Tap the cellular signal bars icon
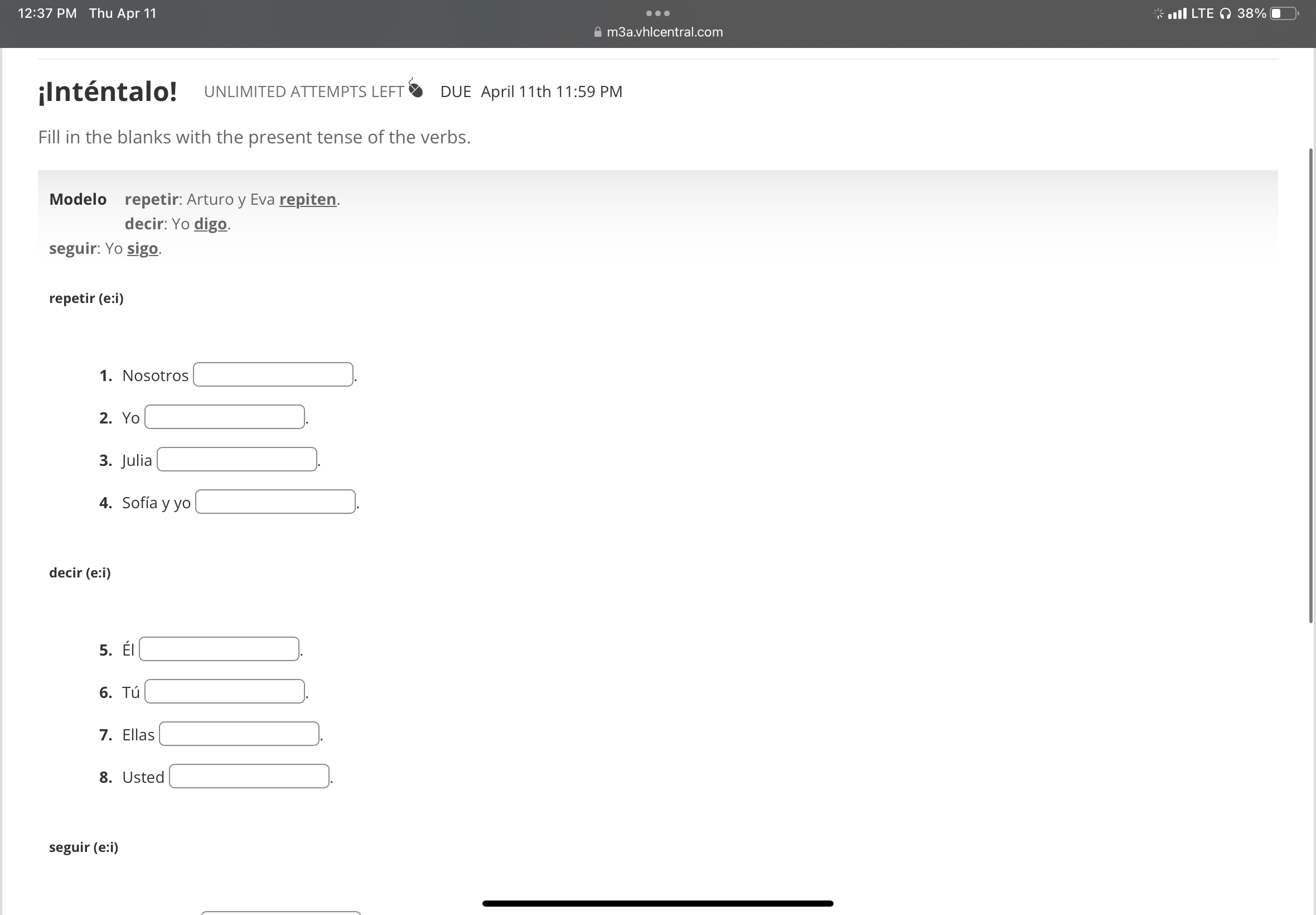This screenshot has height=915, width=1316. tap(1177, 13)
